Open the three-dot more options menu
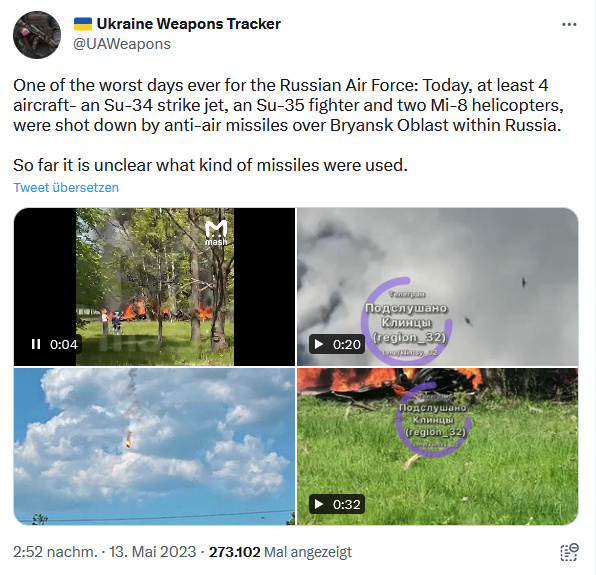Viewport: 596px width, 575px height. coord(569,25)
